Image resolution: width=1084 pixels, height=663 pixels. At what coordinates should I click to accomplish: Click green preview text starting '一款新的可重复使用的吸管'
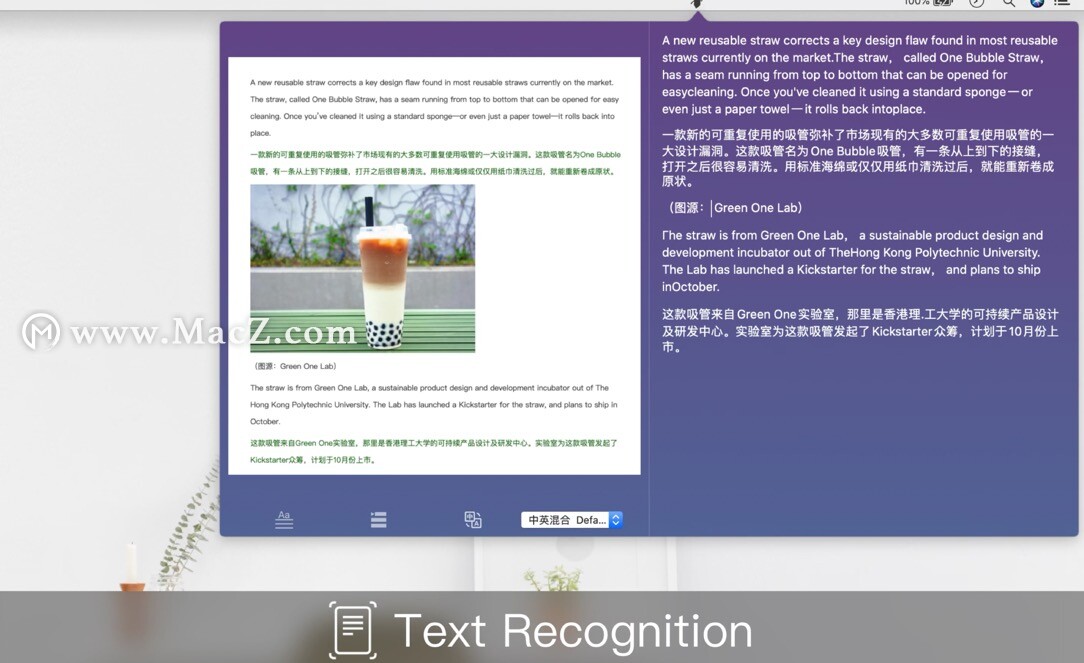[x=436, y=163]
